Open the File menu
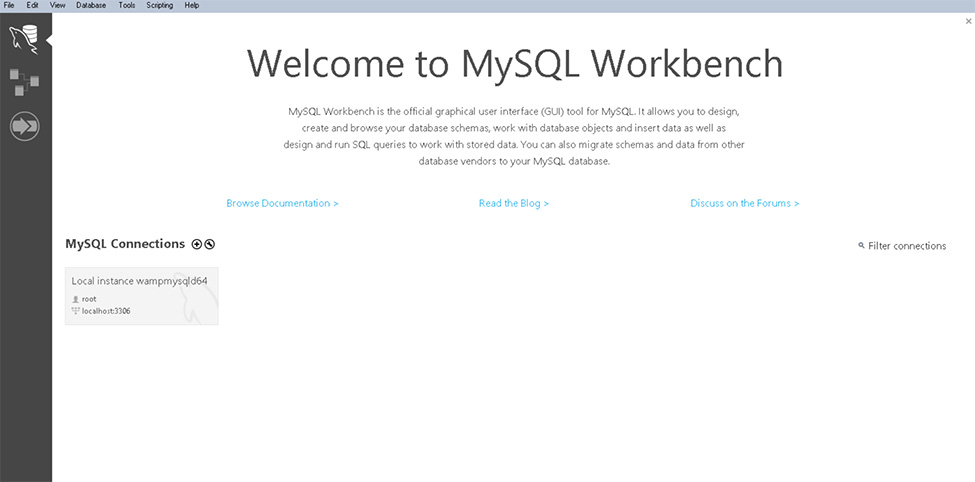This screenshot has width=975, height=482. 9,5
